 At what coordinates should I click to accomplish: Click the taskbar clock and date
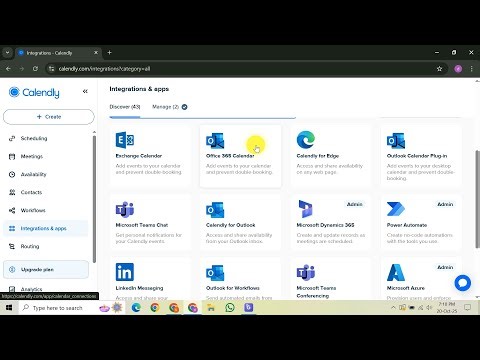coord(447,308)
